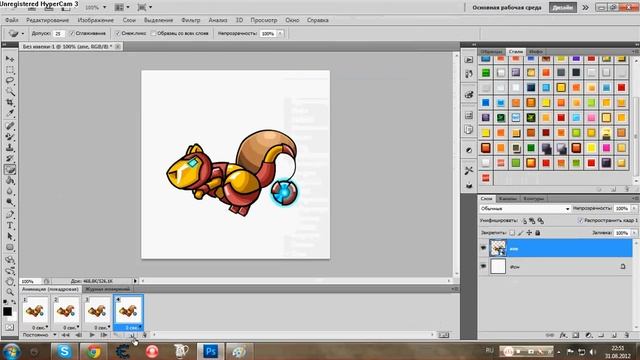Open the Изображение menu
Image resolution: width=640 pixels, height=360 pixels.
click(96, 20)
